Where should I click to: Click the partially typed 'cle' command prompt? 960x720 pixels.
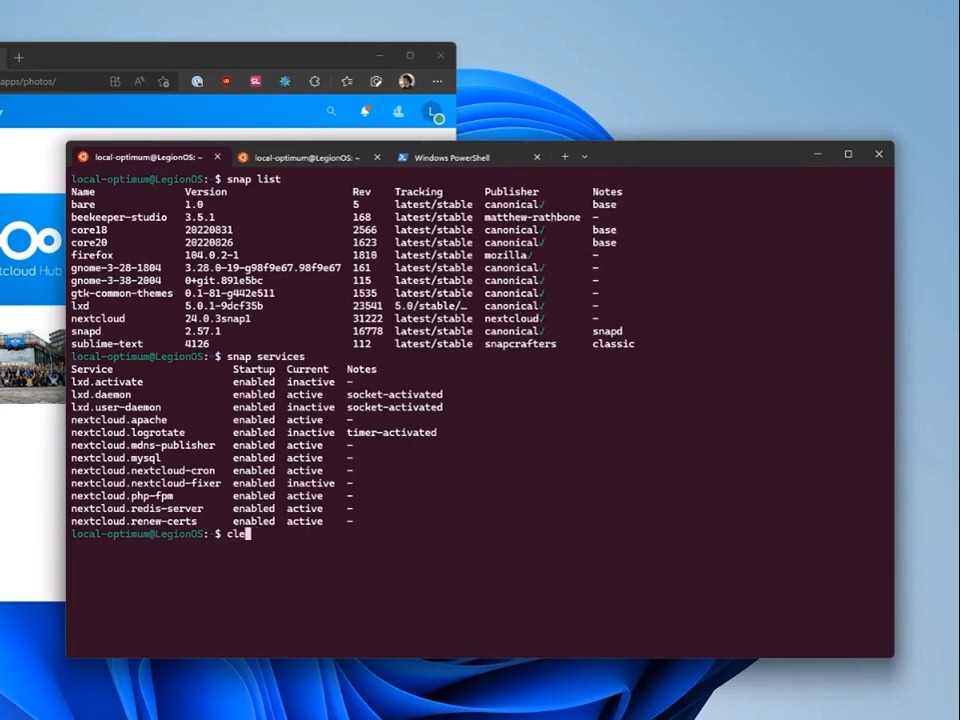(x=236, y=534)
